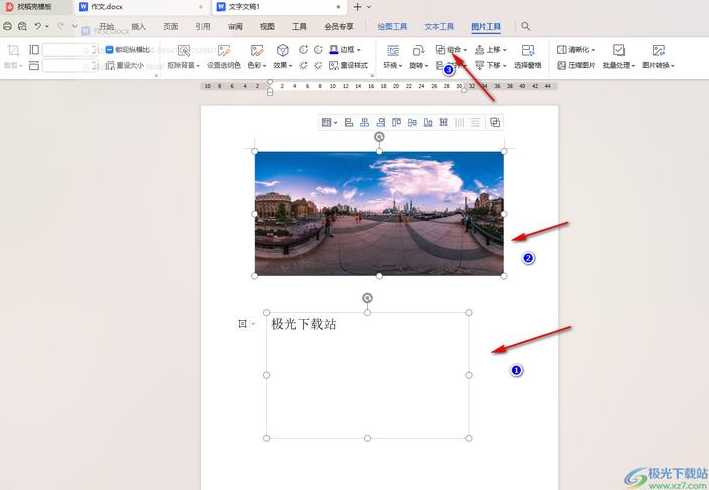Click align middle icon in floating toolbar
Viewport: 709px width, 490px height.
coord(412,122)
